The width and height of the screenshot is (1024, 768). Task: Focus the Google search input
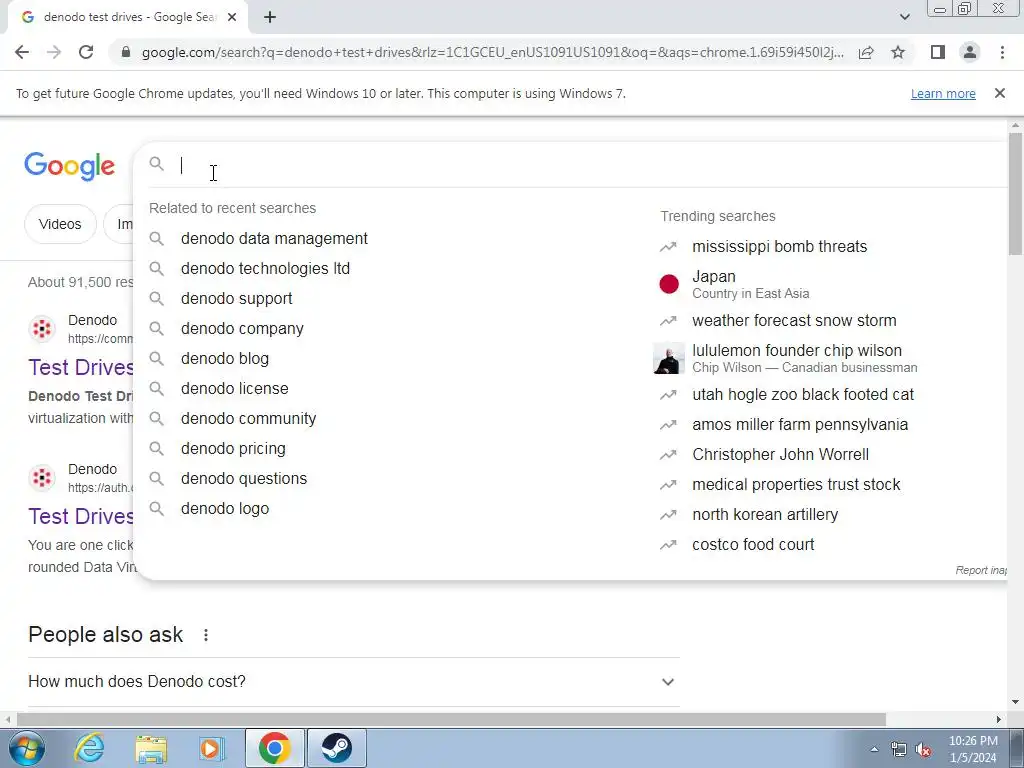pyautogui.click(x=588, y=165)
